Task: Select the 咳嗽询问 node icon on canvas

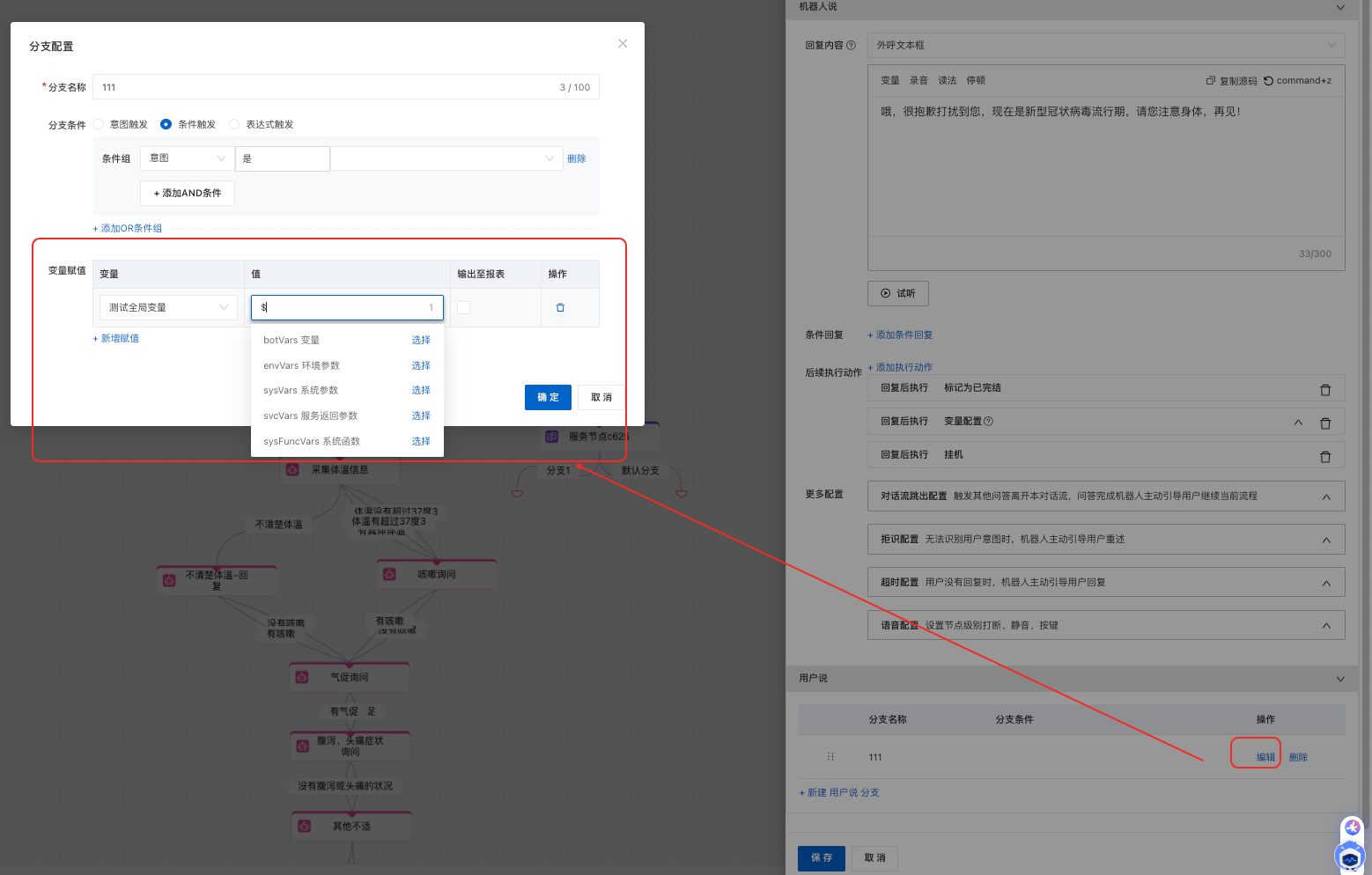Action: pos(389,574)
